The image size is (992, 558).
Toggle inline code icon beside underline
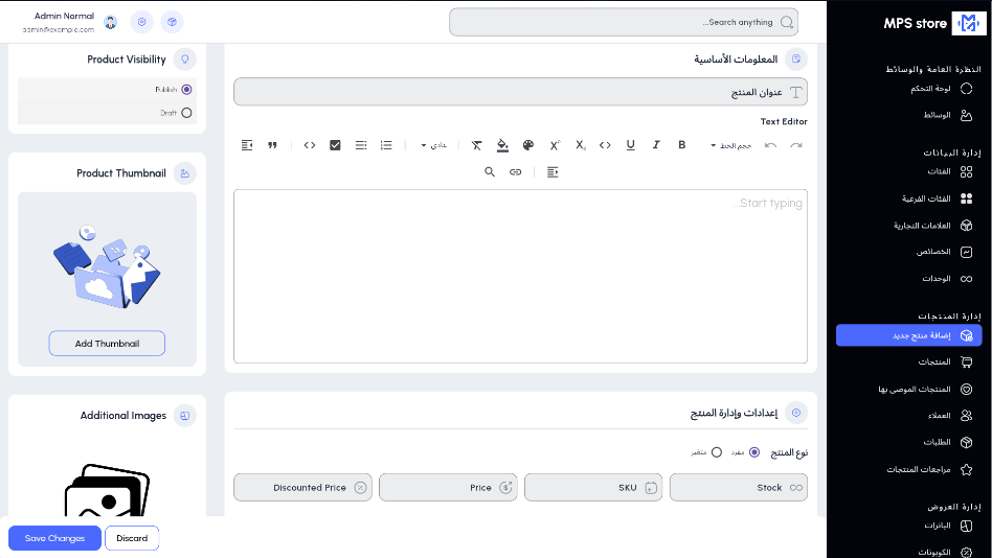[x=605, y=145]
